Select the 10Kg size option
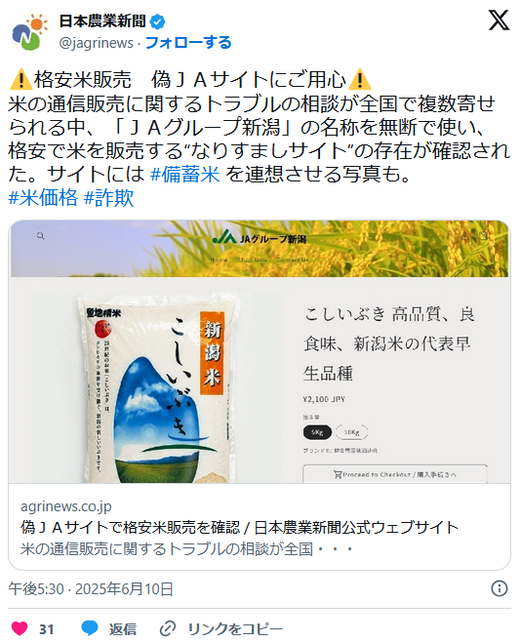520x643 pixels. [351, 432]
